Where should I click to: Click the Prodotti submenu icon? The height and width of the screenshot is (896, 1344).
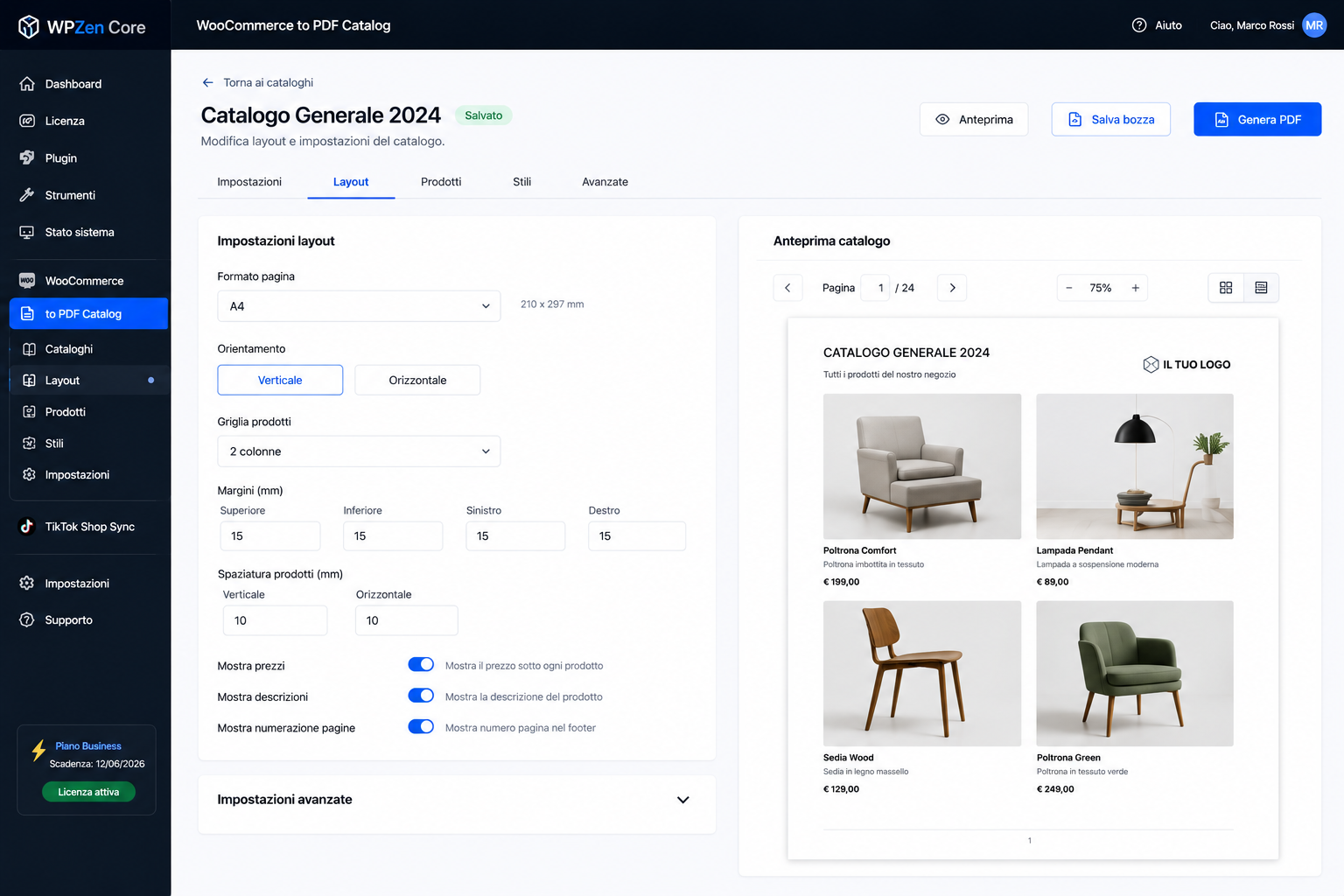click(29, 412)
